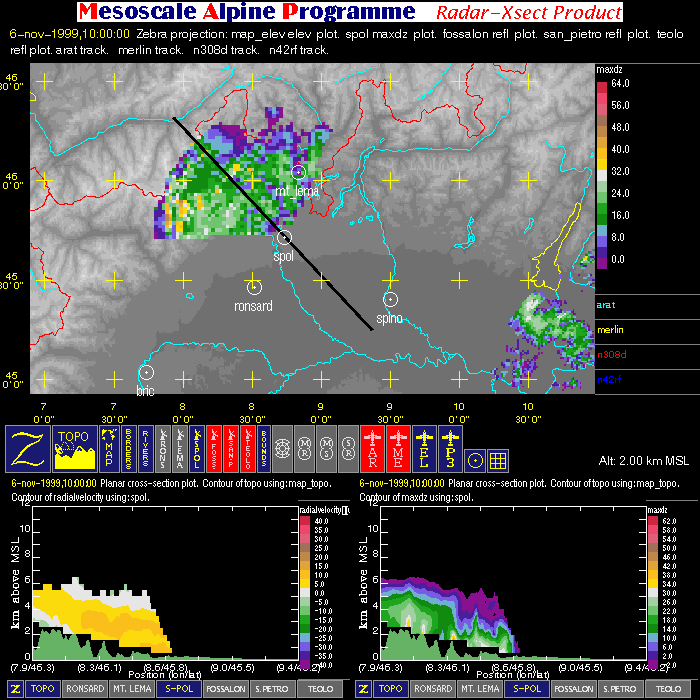Toggle the P3 aircraft track icon

point(450,449)
